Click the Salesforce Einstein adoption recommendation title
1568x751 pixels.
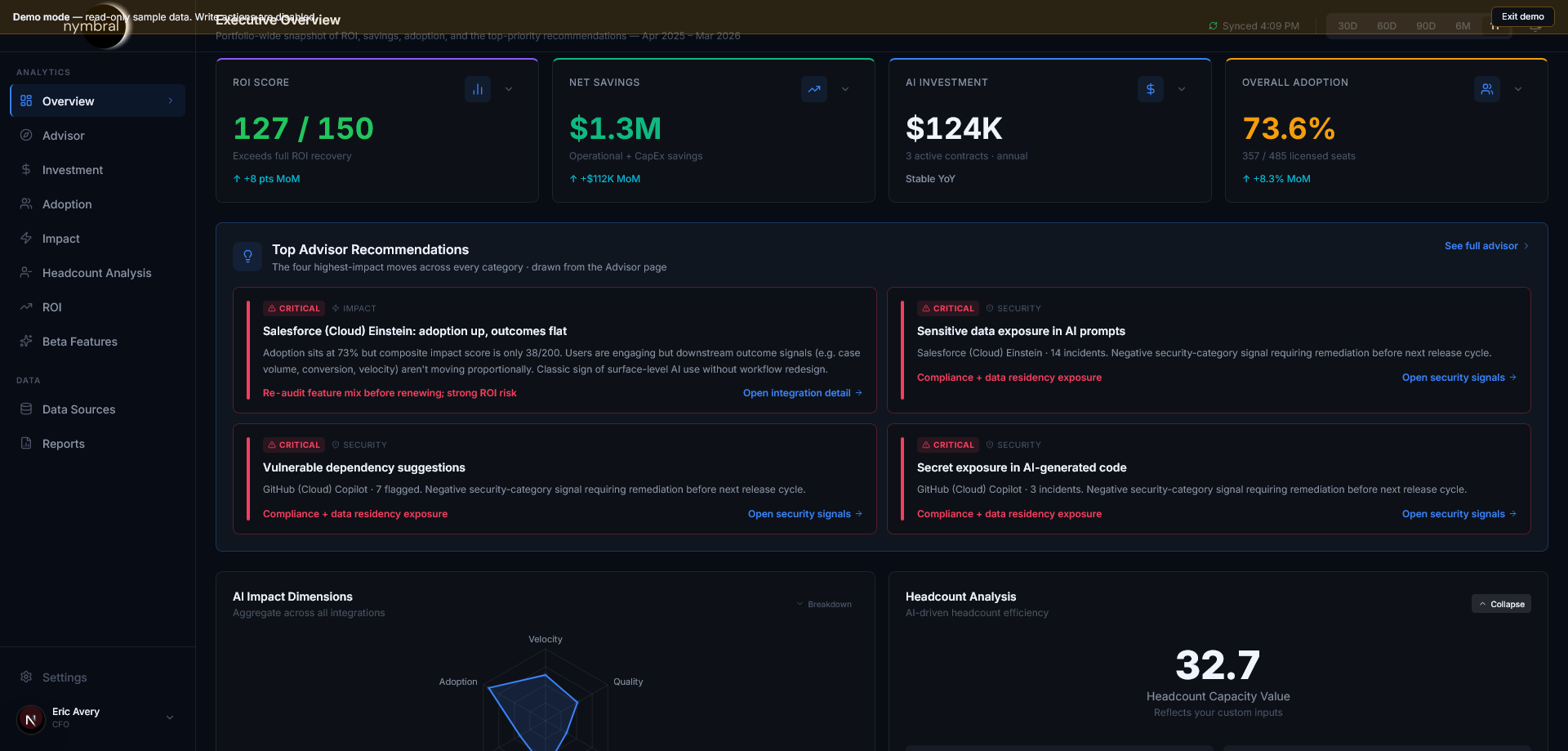pos(414,331)
